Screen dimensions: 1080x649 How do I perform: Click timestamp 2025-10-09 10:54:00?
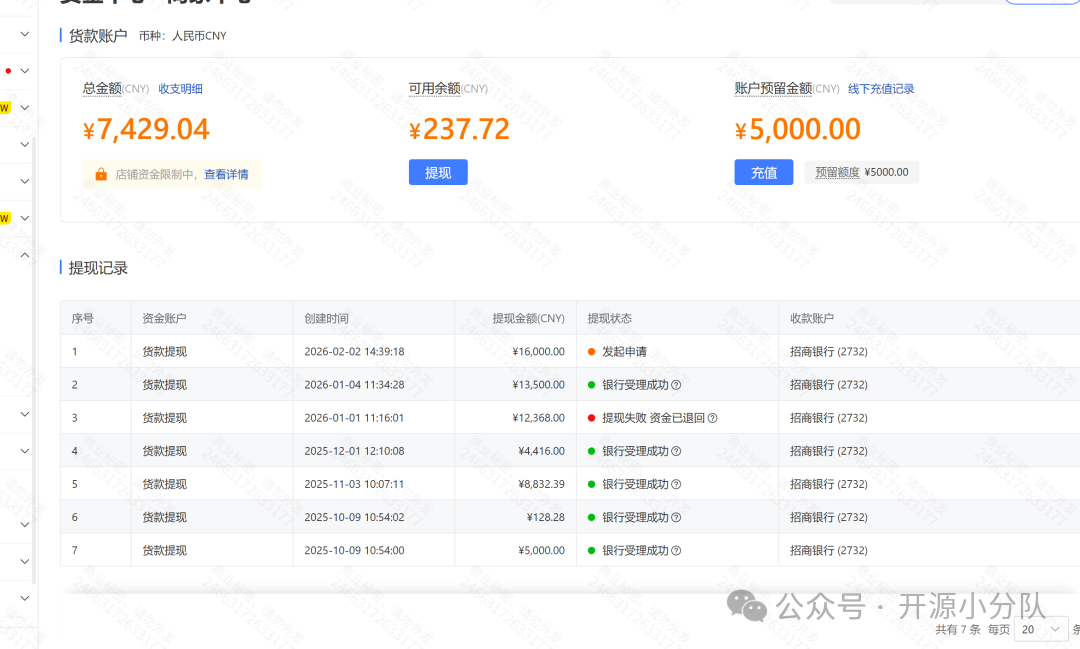coord(354,550)
